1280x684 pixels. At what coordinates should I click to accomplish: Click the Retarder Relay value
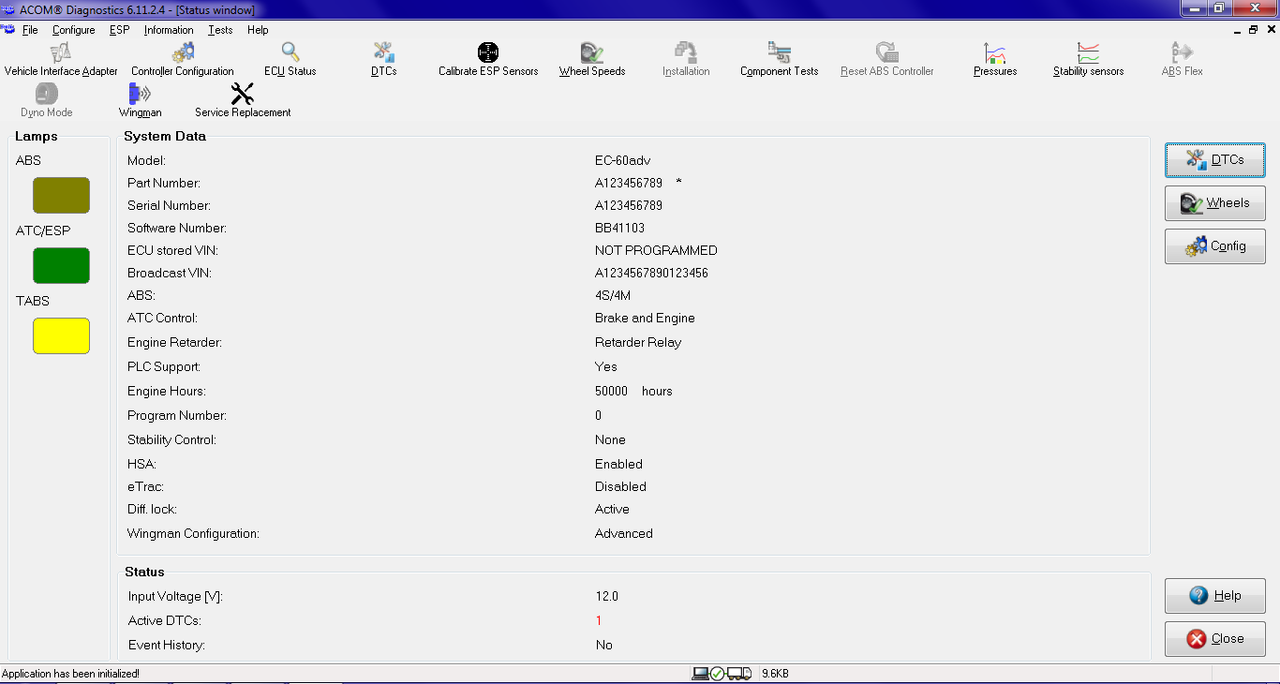tap(638, 342)
